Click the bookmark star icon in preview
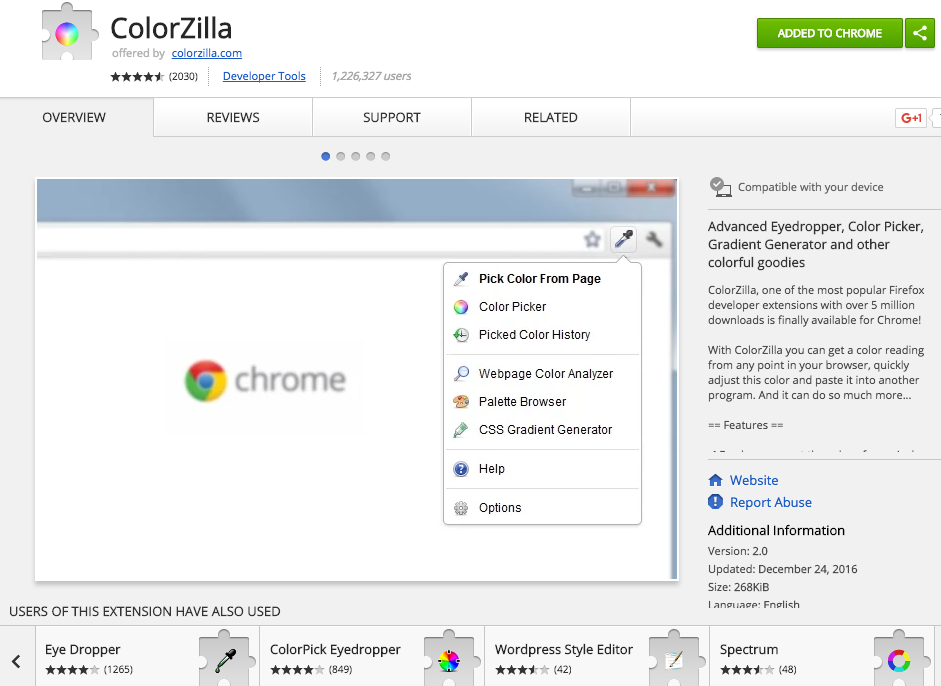Image resolution: width=941 pixels, height=686 pixels. pyautogui.click(x=592, y=239)
